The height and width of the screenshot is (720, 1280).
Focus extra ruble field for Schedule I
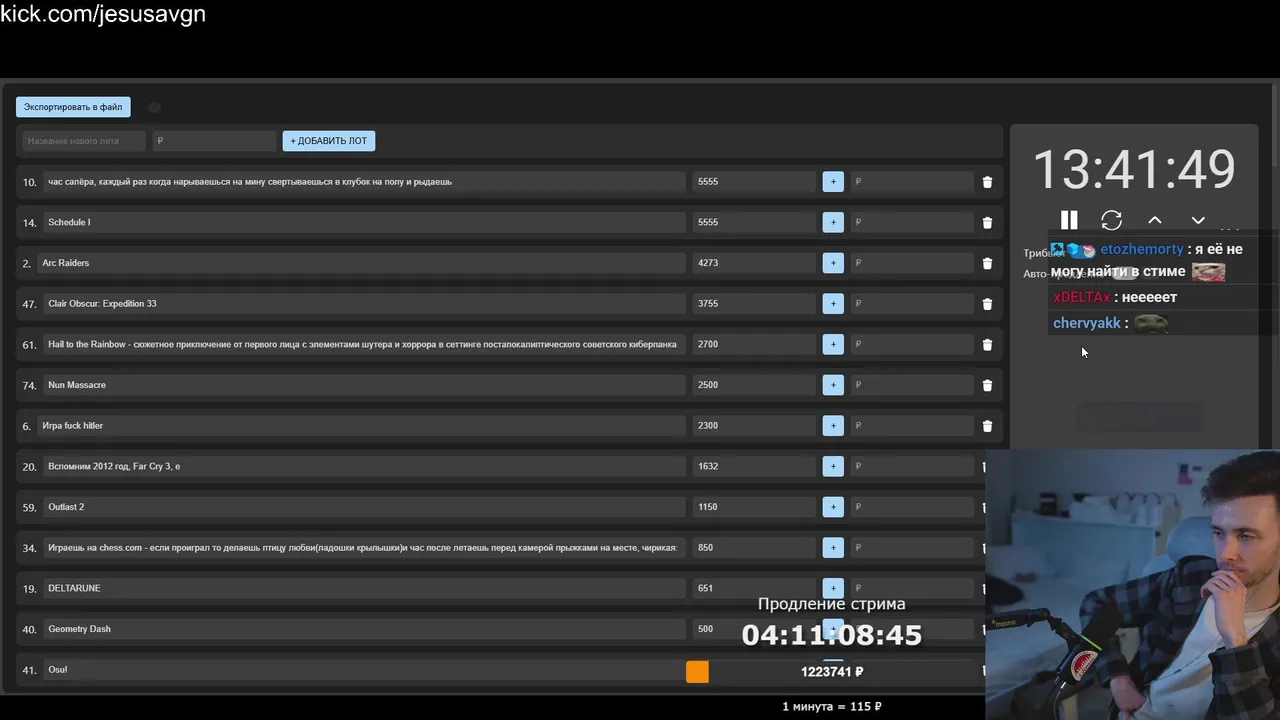point(911,222)
